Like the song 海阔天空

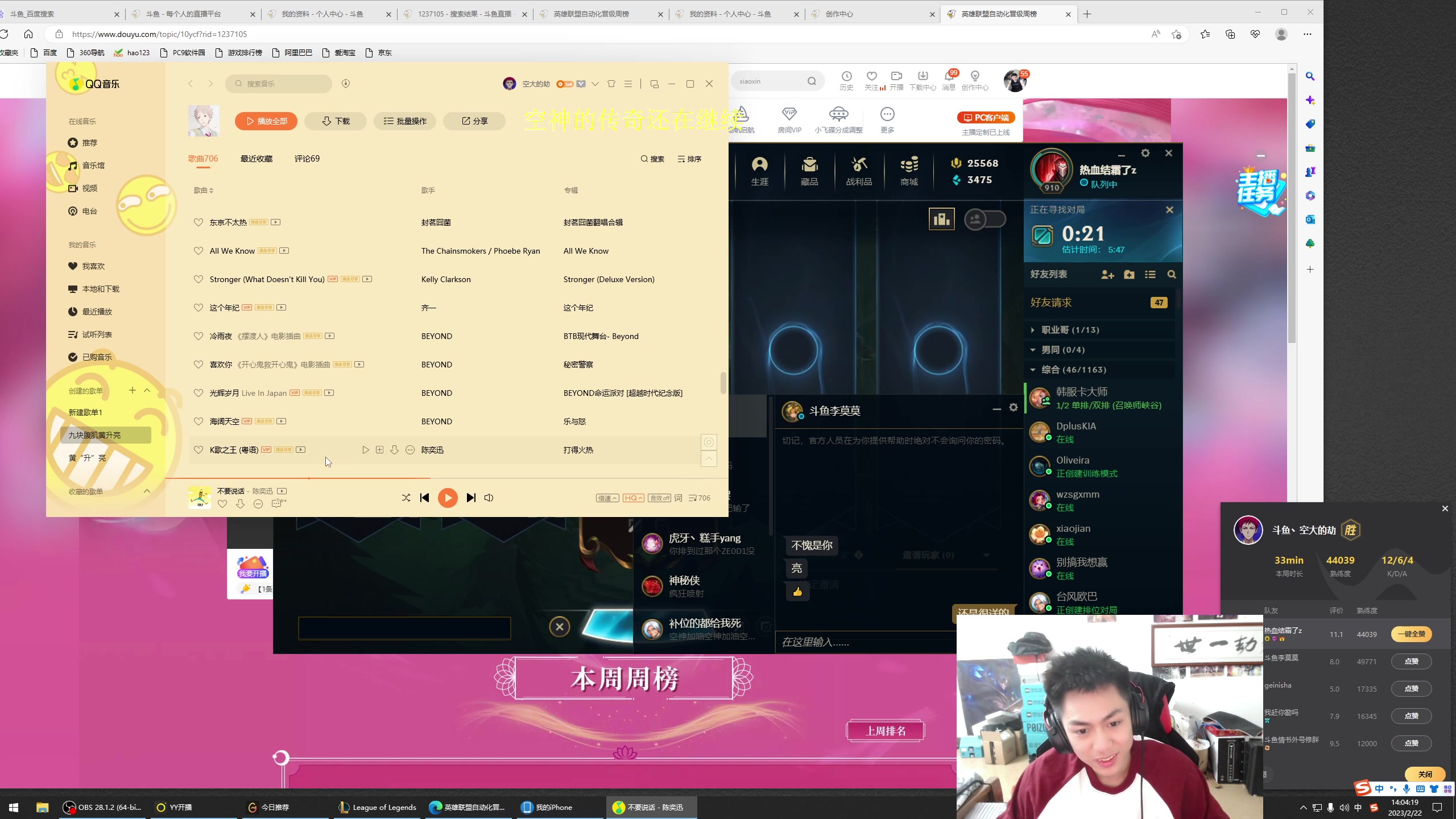198,421
